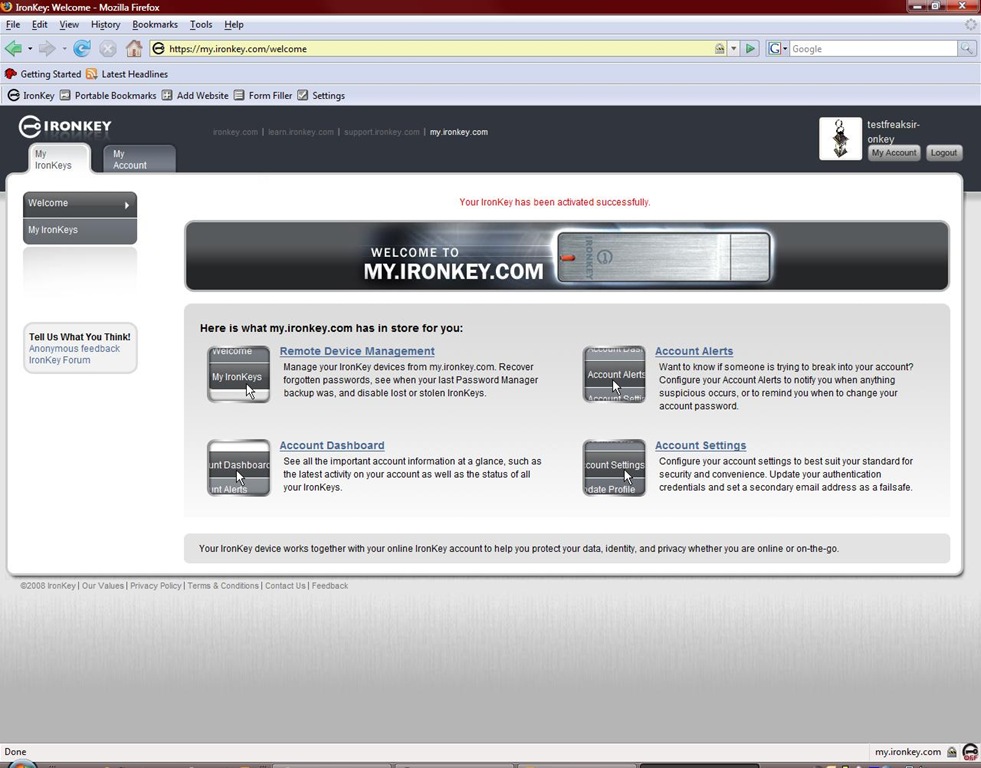
Task: Open the Bookmarks menu
Action: [x=154, y=24]
